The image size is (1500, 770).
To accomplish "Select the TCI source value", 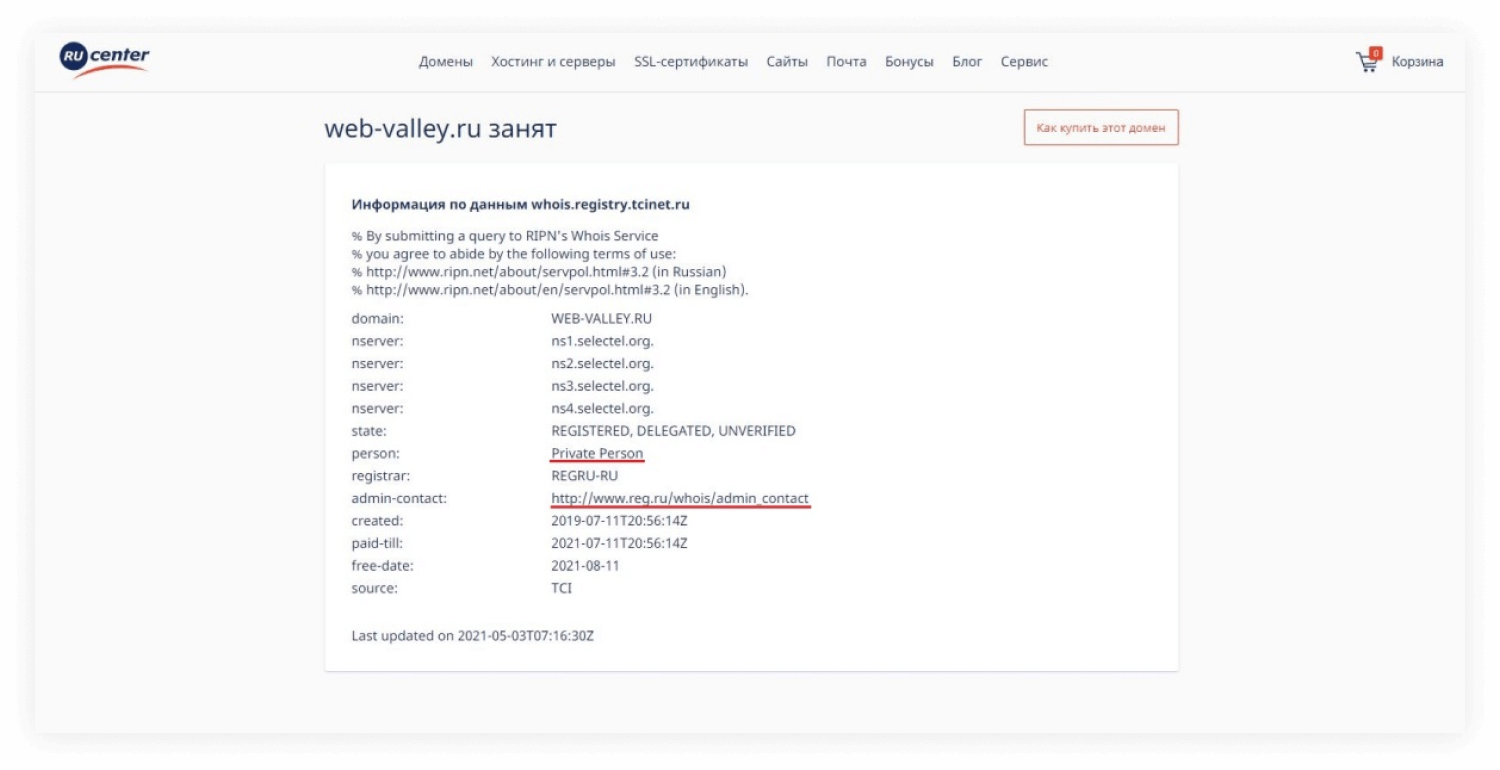I will (561, 588).
